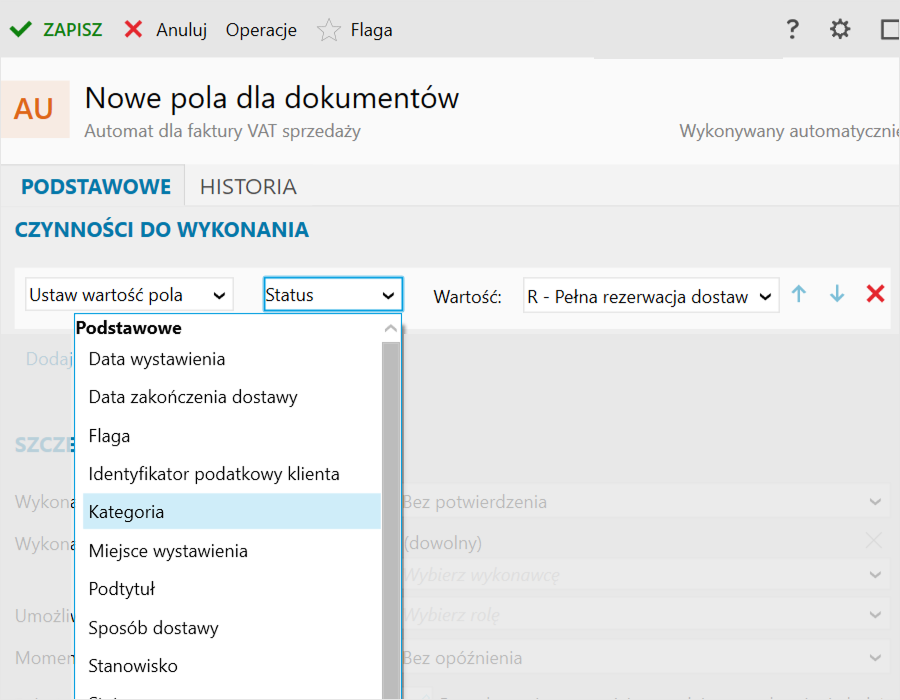Image resolution: width=900 pixels, height=700 pixels.
Task: Open help via the question mark icon
Action: pos(792,30)
